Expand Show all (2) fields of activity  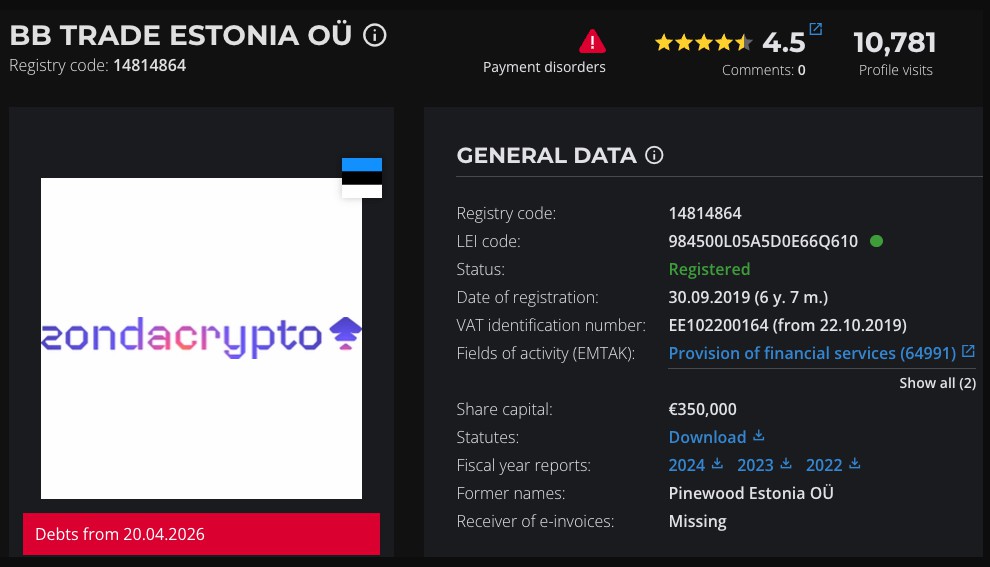pyautogui.click(x=937, y=383)
